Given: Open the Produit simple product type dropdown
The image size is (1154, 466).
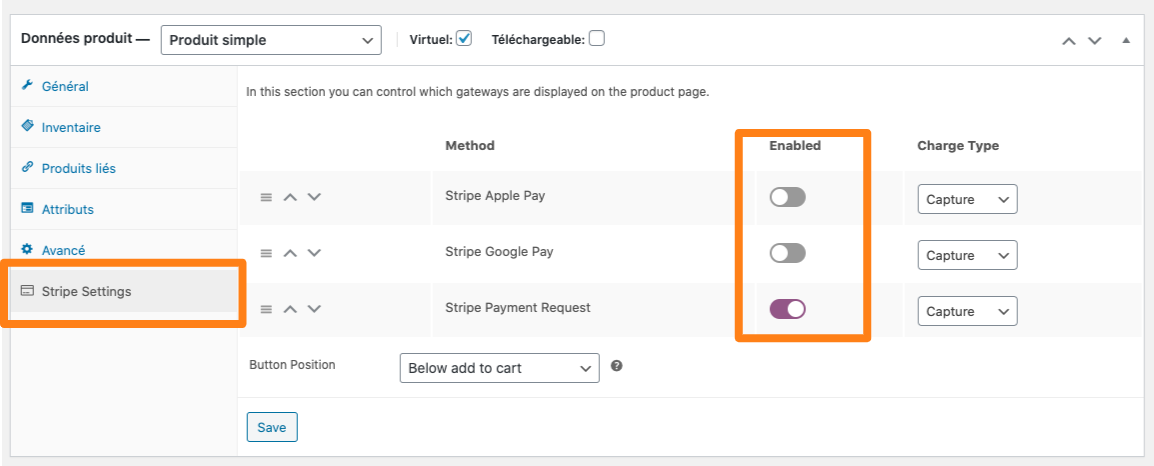Looking at the screenshot, I should pyautogui.click(x=271, y=40).
